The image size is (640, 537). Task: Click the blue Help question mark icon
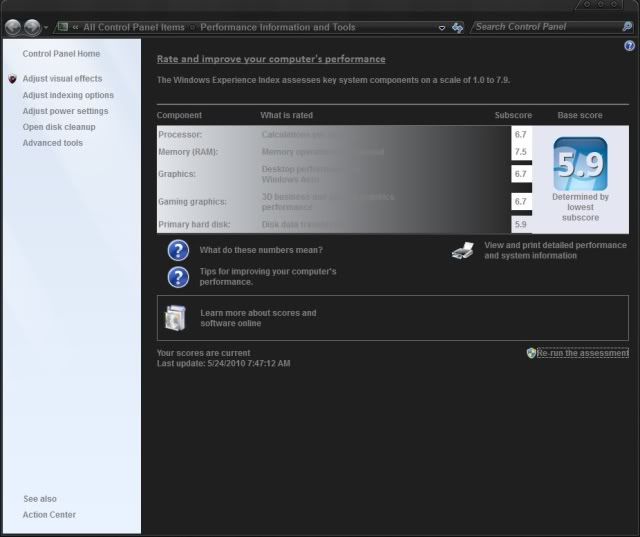coord(629,46)
